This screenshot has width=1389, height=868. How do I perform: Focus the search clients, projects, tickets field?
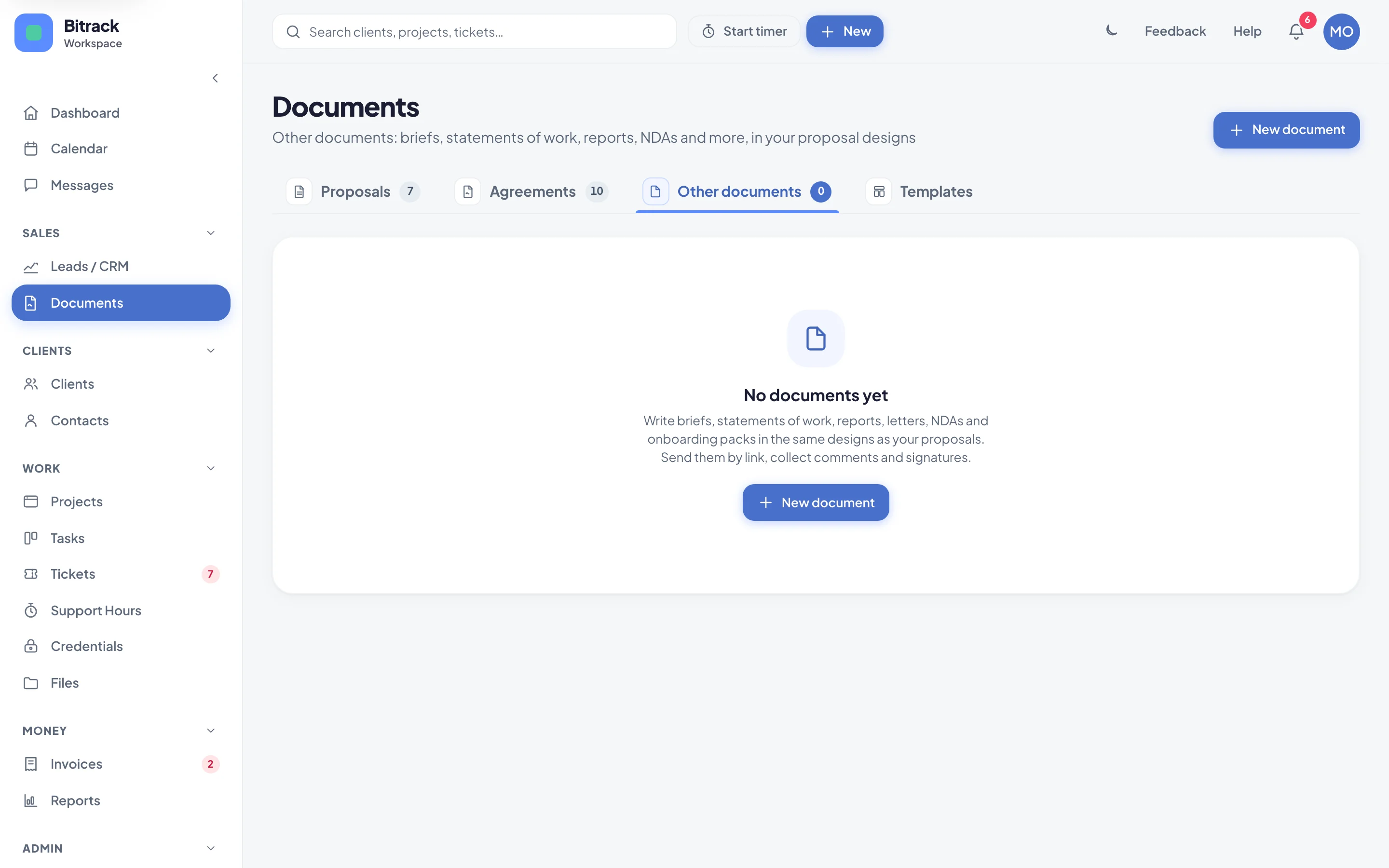[x=474, y=31]
